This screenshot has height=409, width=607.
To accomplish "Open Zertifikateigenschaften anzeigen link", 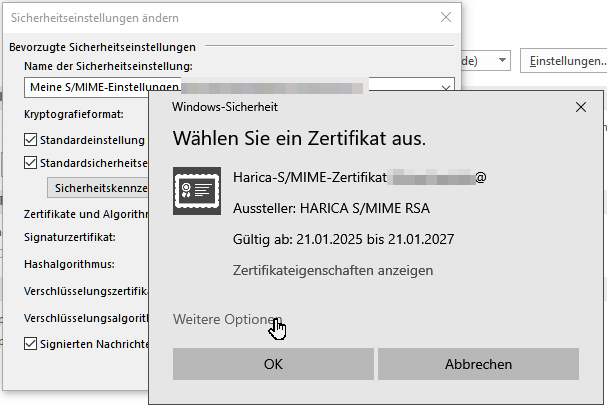I will 333,270.
